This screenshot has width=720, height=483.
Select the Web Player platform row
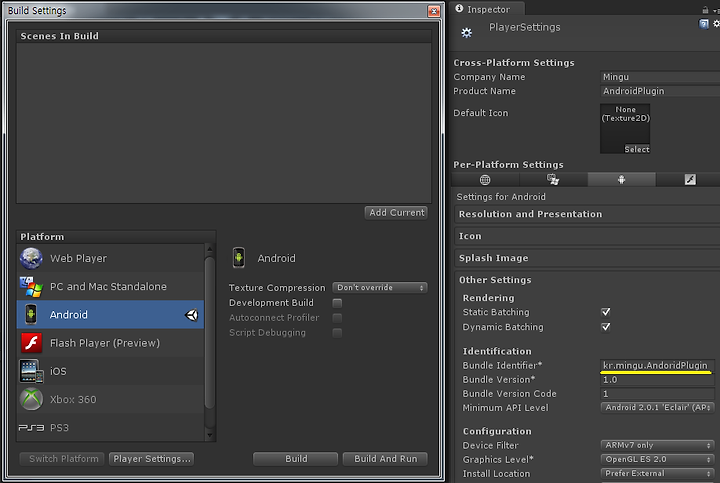click(110, 258)
